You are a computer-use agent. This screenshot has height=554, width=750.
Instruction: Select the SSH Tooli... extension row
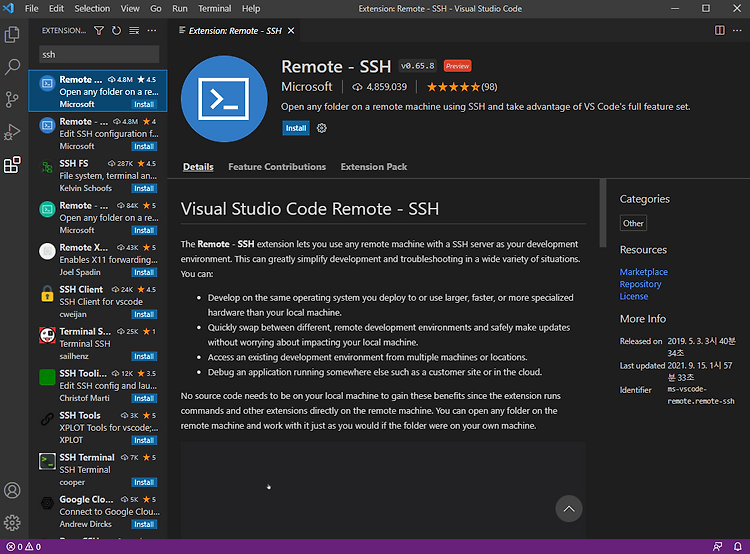tap(98, 386)
